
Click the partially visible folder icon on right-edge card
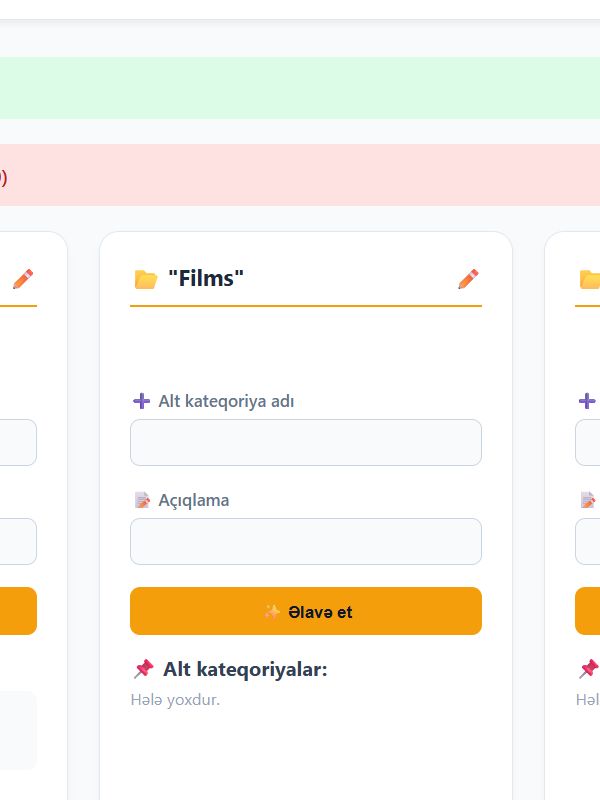[x=590, y=279]
